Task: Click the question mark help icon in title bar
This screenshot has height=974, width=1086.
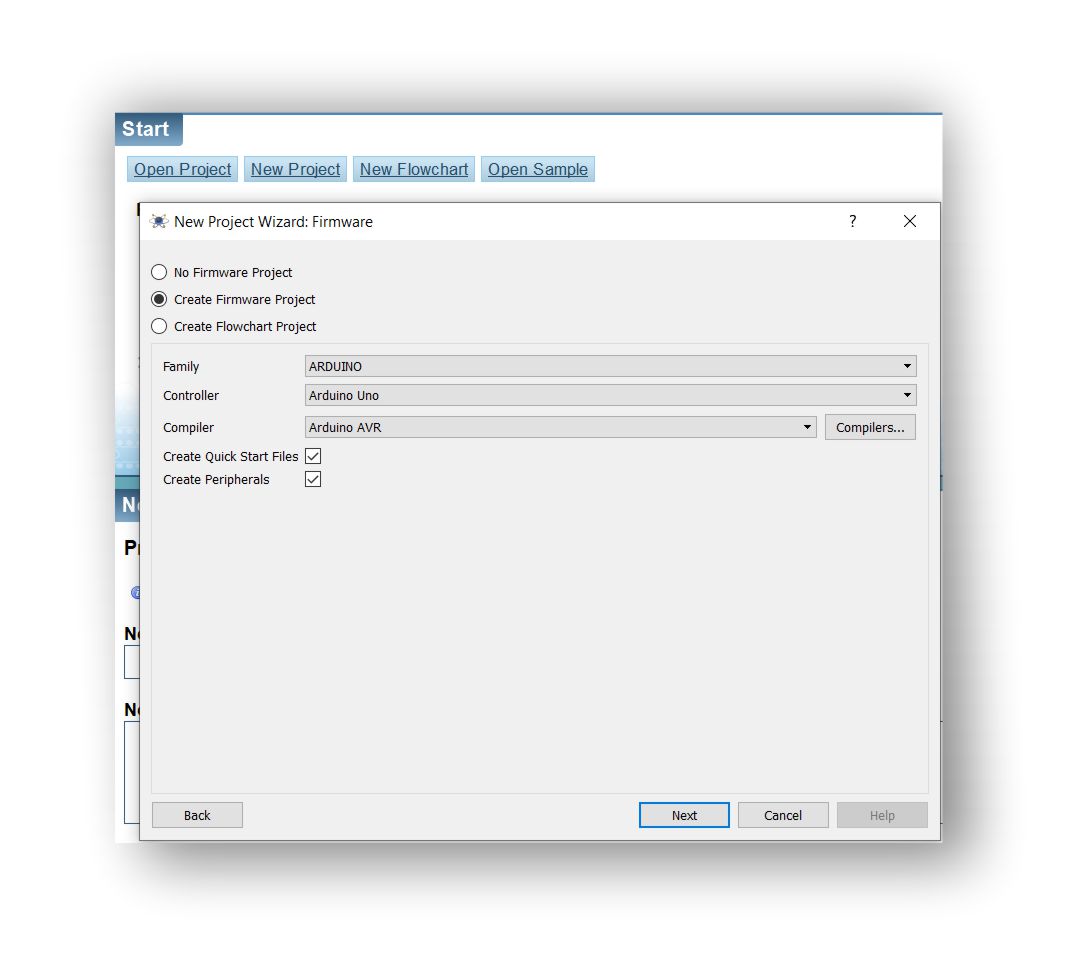Action: pyautogui.click(x=853, y=221)
